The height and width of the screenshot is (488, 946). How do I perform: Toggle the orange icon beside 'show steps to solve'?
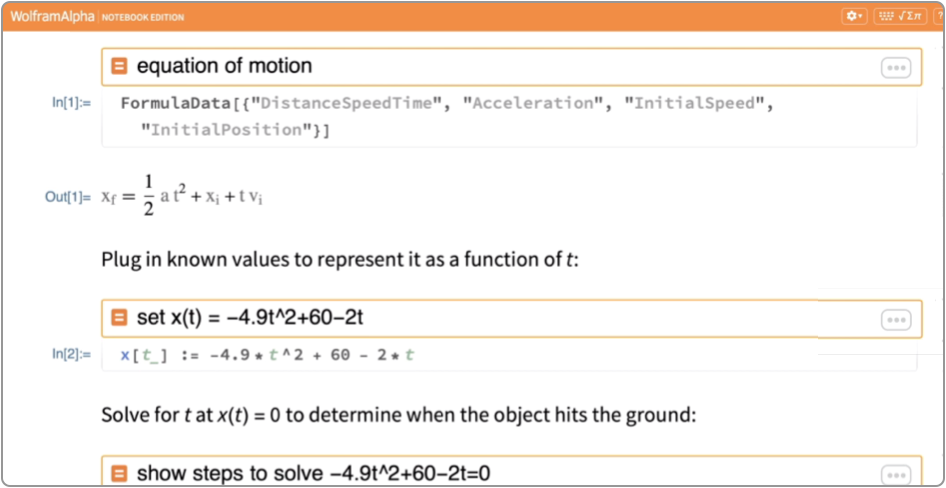coord(119,473)
